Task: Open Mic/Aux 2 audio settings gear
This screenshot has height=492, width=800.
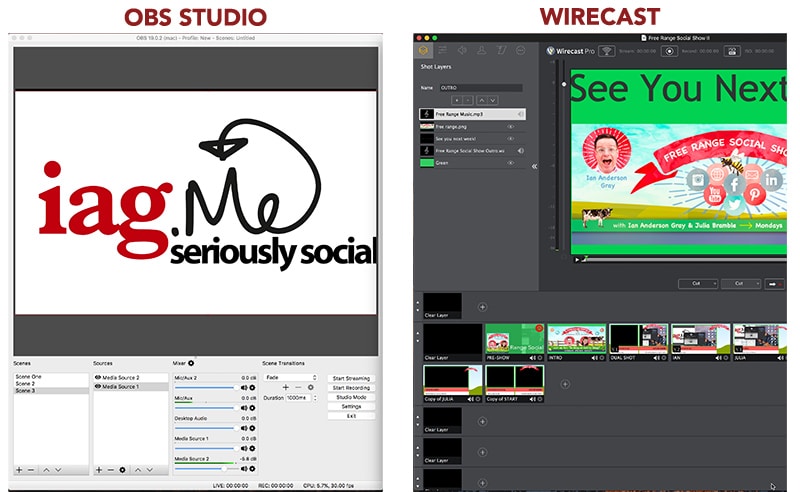Action: click(252, 387)
